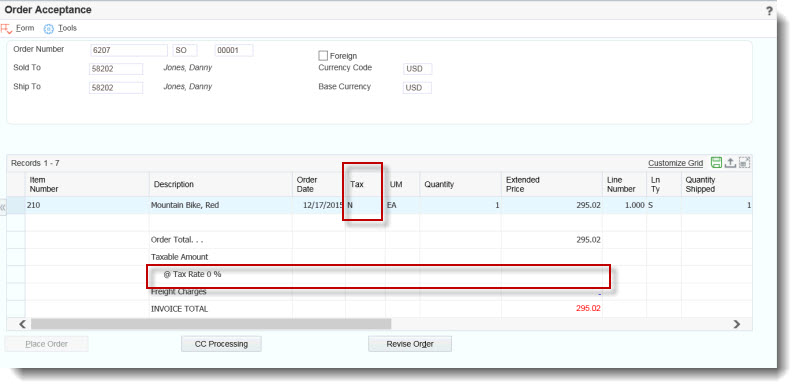Click the Sold To field 58202
This screenshot has width=800, height=391.
tap(116, 69)
